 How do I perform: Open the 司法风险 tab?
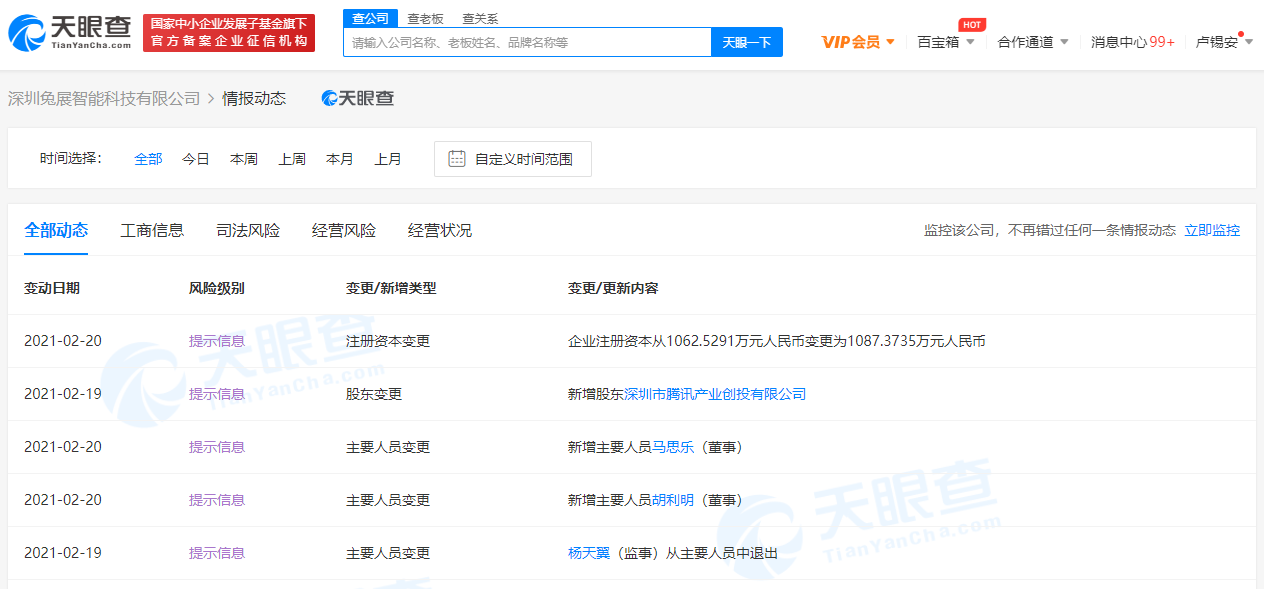point(248,231)
